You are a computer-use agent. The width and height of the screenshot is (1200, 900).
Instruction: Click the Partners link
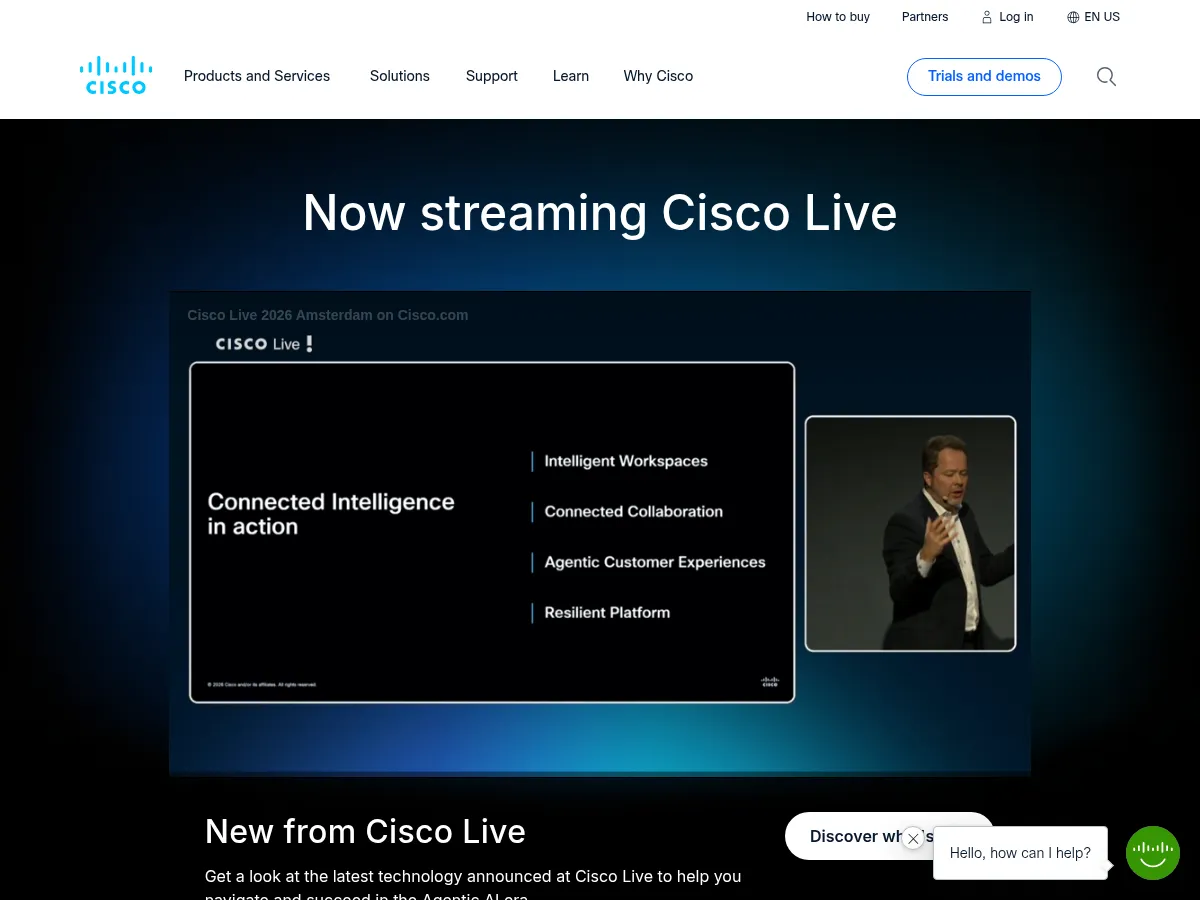tap(924, 17)
